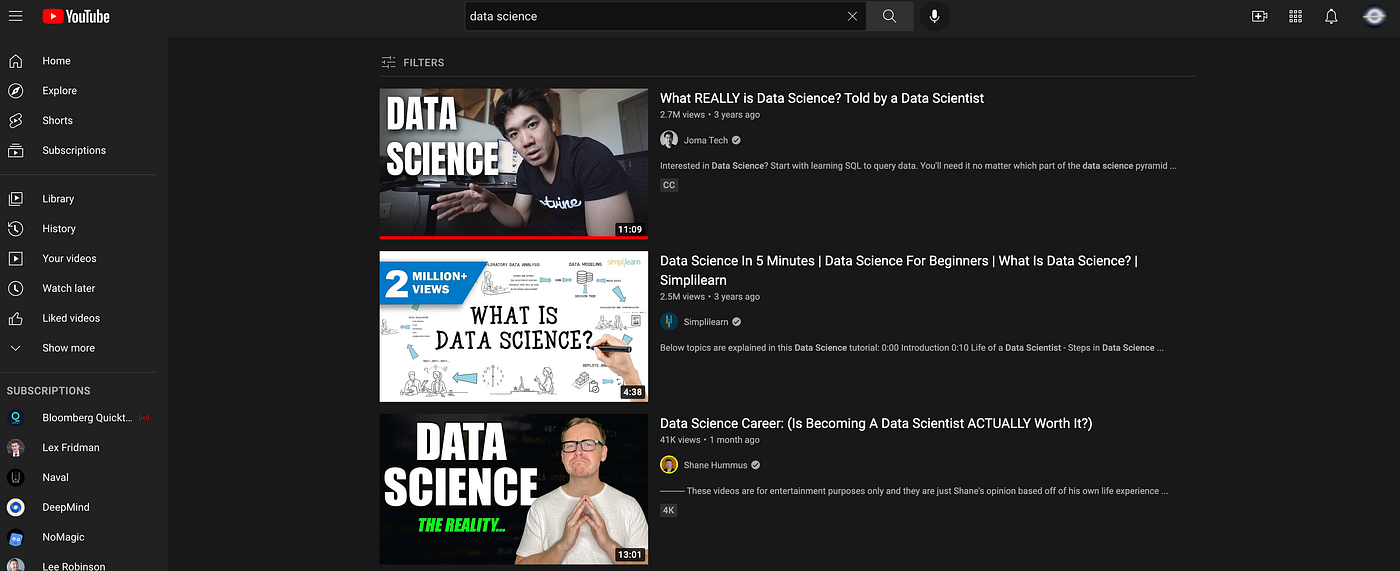Click Simplilearn channel avatar in results
This screenshot has height=571, width=1400.
tap(669, 322)
